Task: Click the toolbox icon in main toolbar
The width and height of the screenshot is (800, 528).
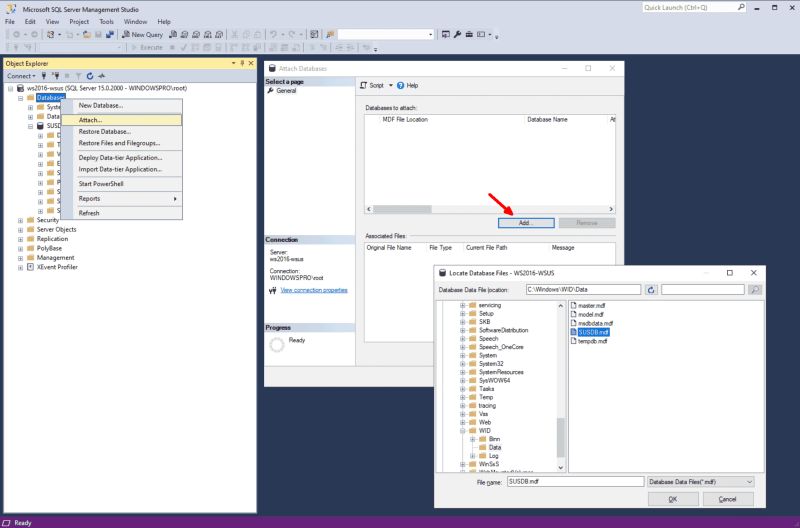Action: tap(469, 35)
